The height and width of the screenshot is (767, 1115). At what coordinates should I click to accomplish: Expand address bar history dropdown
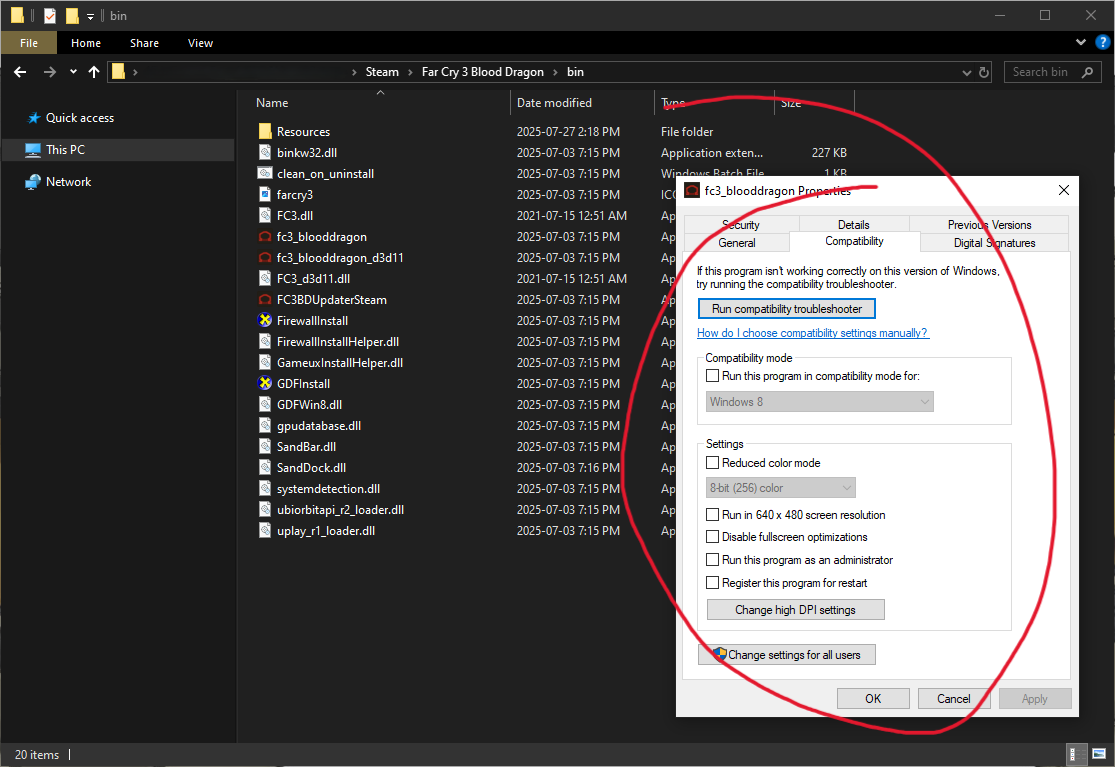[966, 73]
